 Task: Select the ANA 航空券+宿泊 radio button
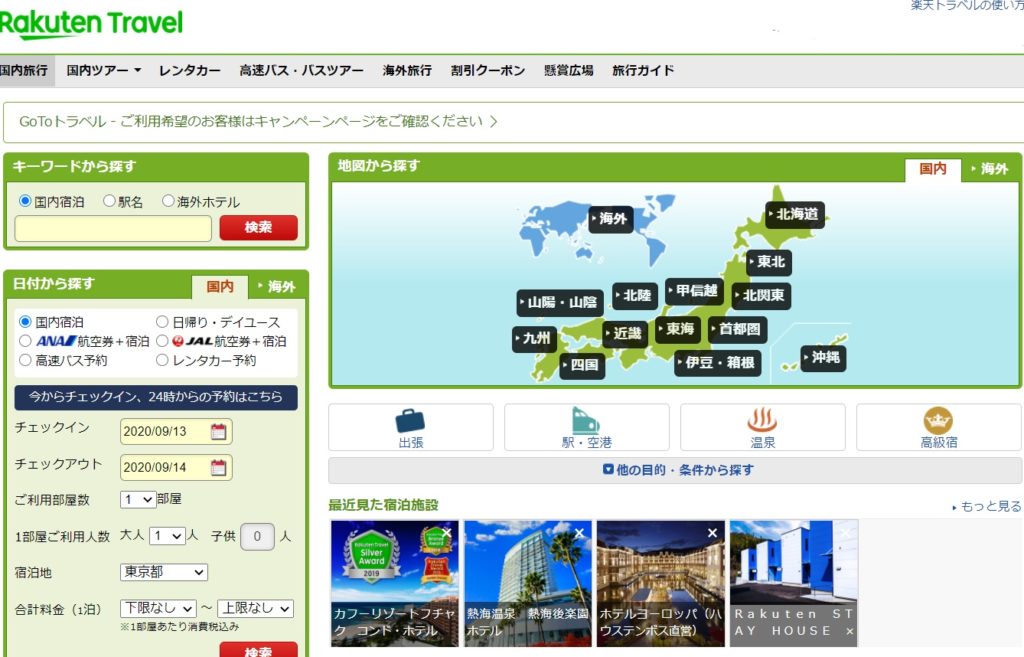coord(25,341)
